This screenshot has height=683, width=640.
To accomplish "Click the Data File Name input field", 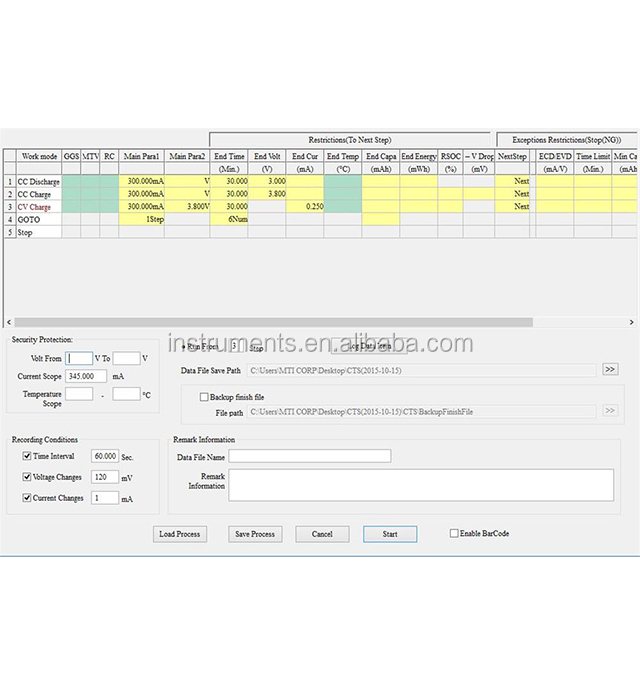I will pos(310,456).
